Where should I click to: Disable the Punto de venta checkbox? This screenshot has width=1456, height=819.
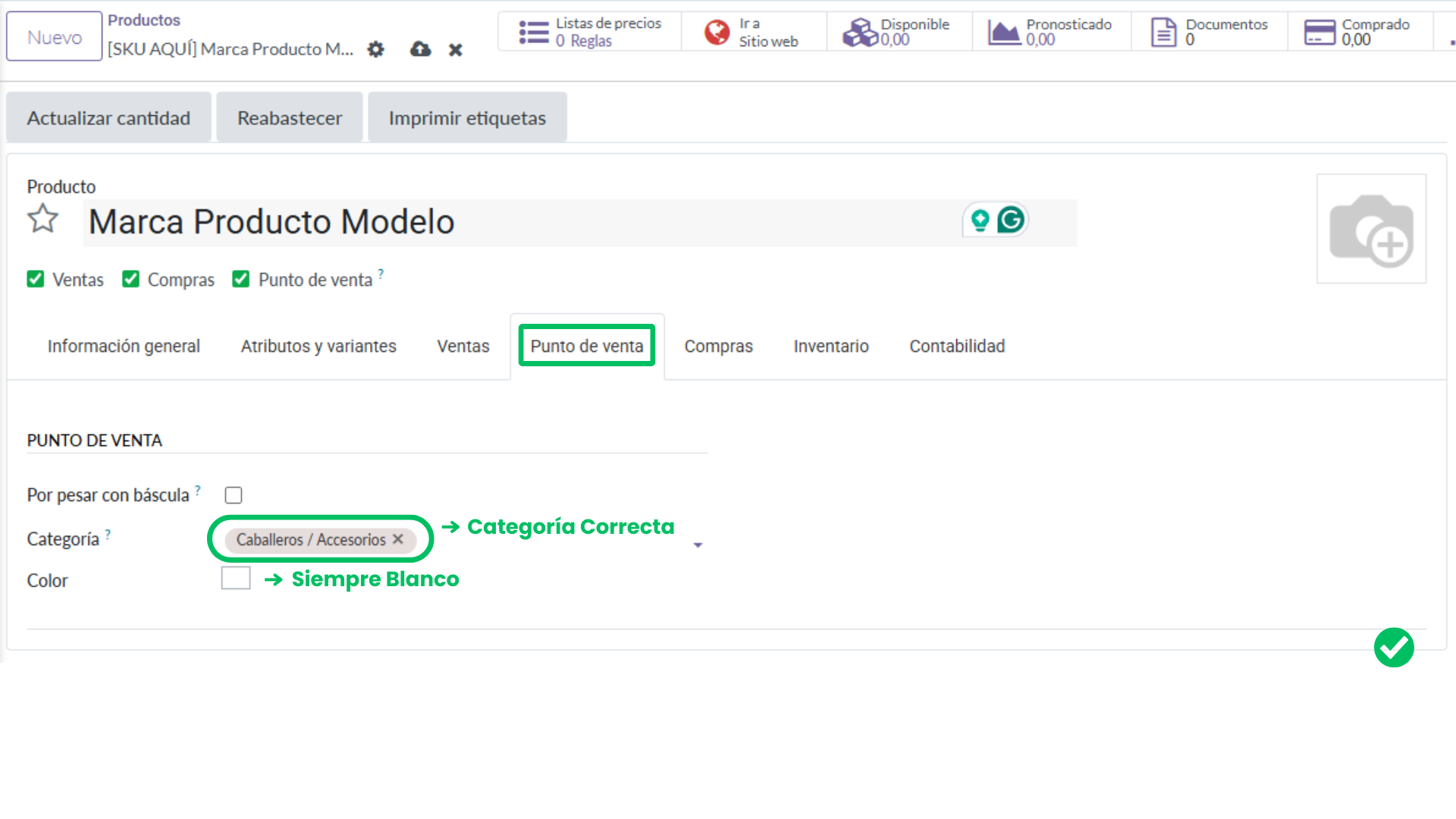tap(240, 279)
